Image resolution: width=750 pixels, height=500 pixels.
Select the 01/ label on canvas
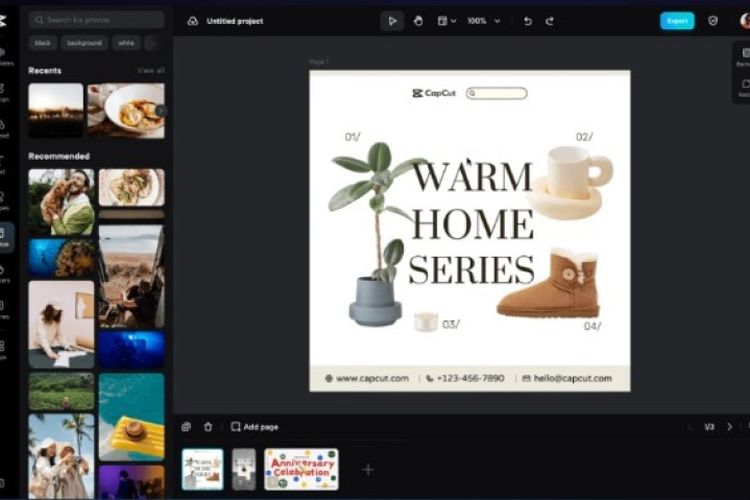point(353,137)
